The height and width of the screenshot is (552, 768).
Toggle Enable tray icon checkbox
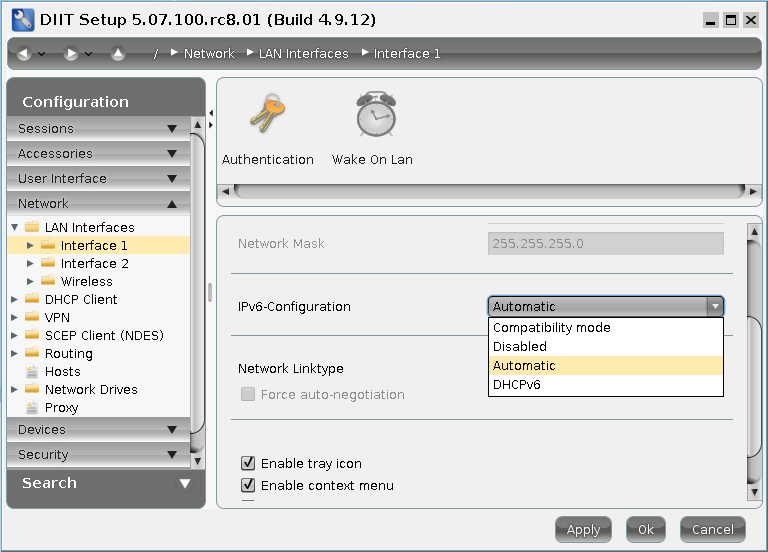tap(248, 463)
